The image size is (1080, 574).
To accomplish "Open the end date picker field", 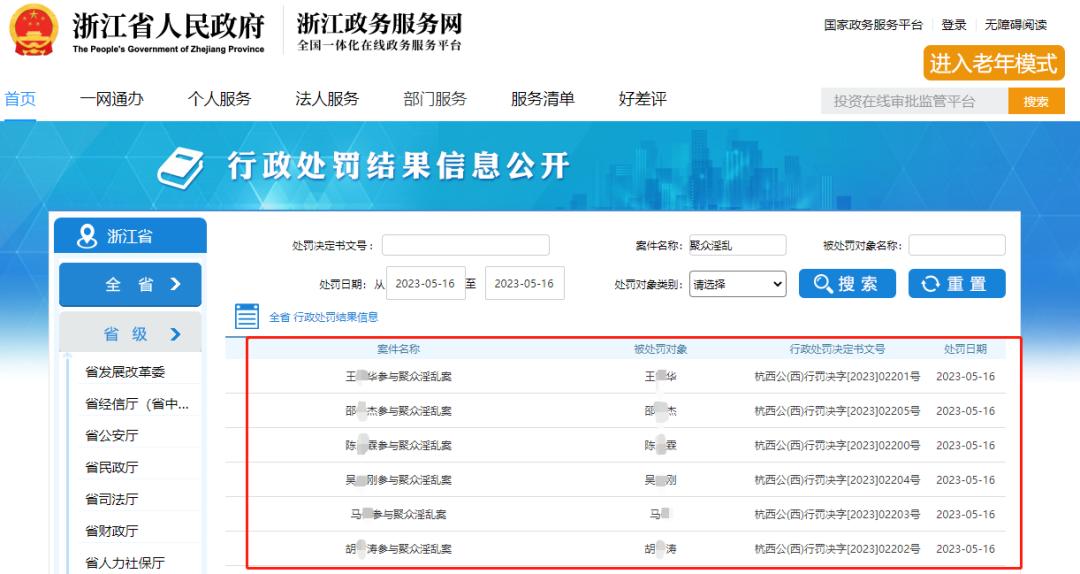I will (x=525, y=283).
